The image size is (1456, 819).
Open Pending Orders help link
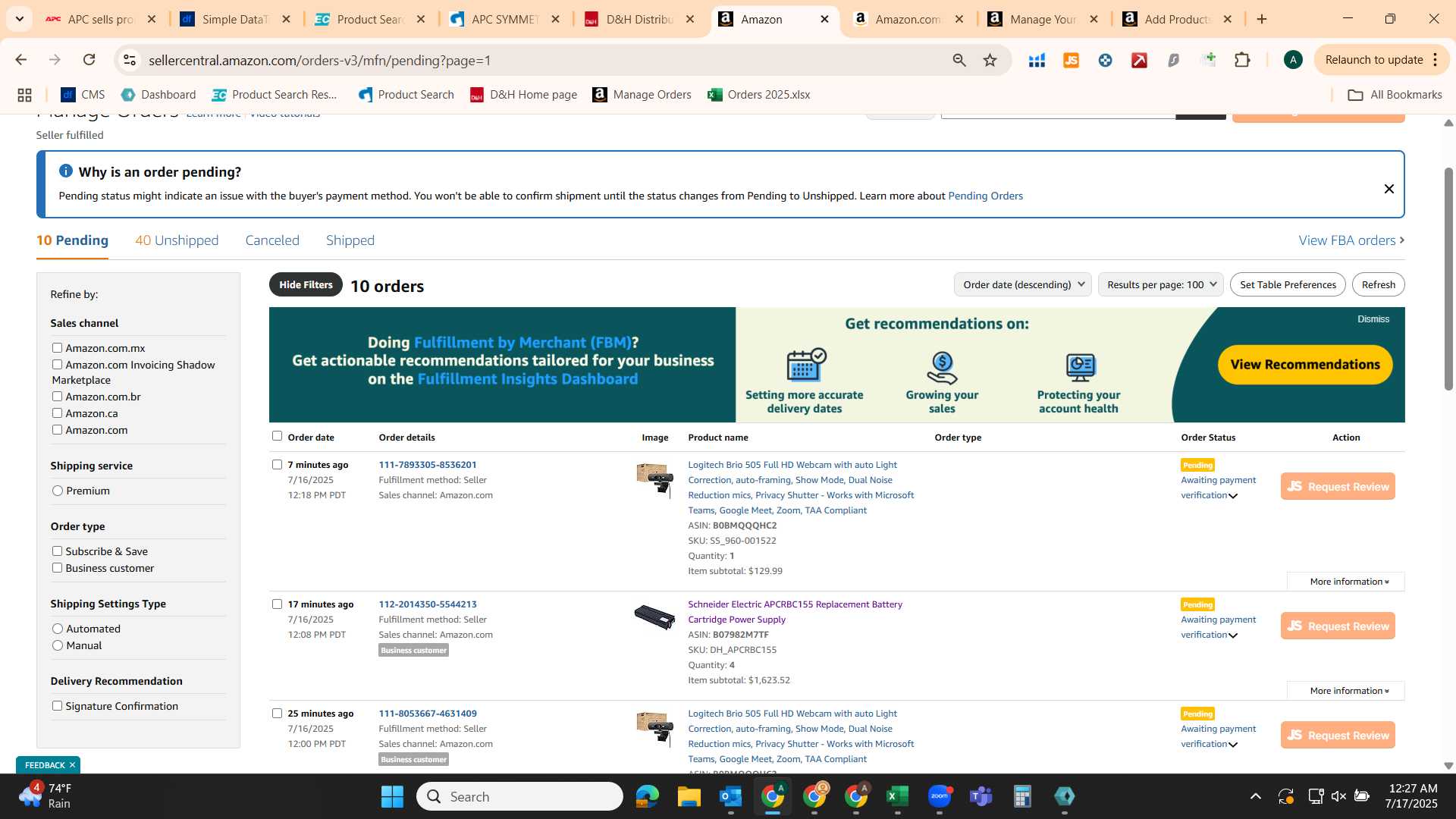pos(985,196)
